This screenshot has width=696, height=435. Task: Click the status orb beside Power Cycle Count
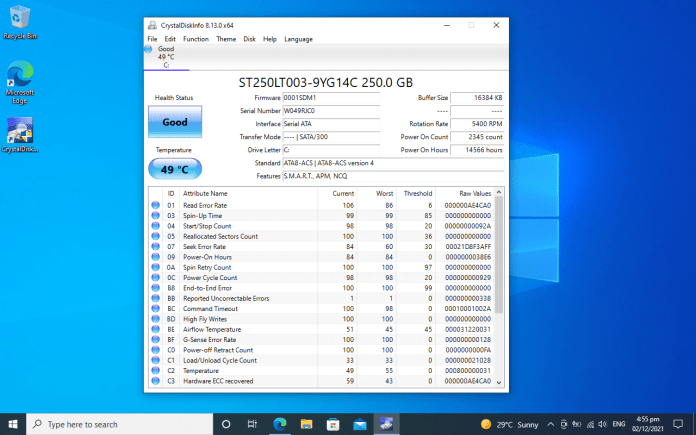pos(155,276)
